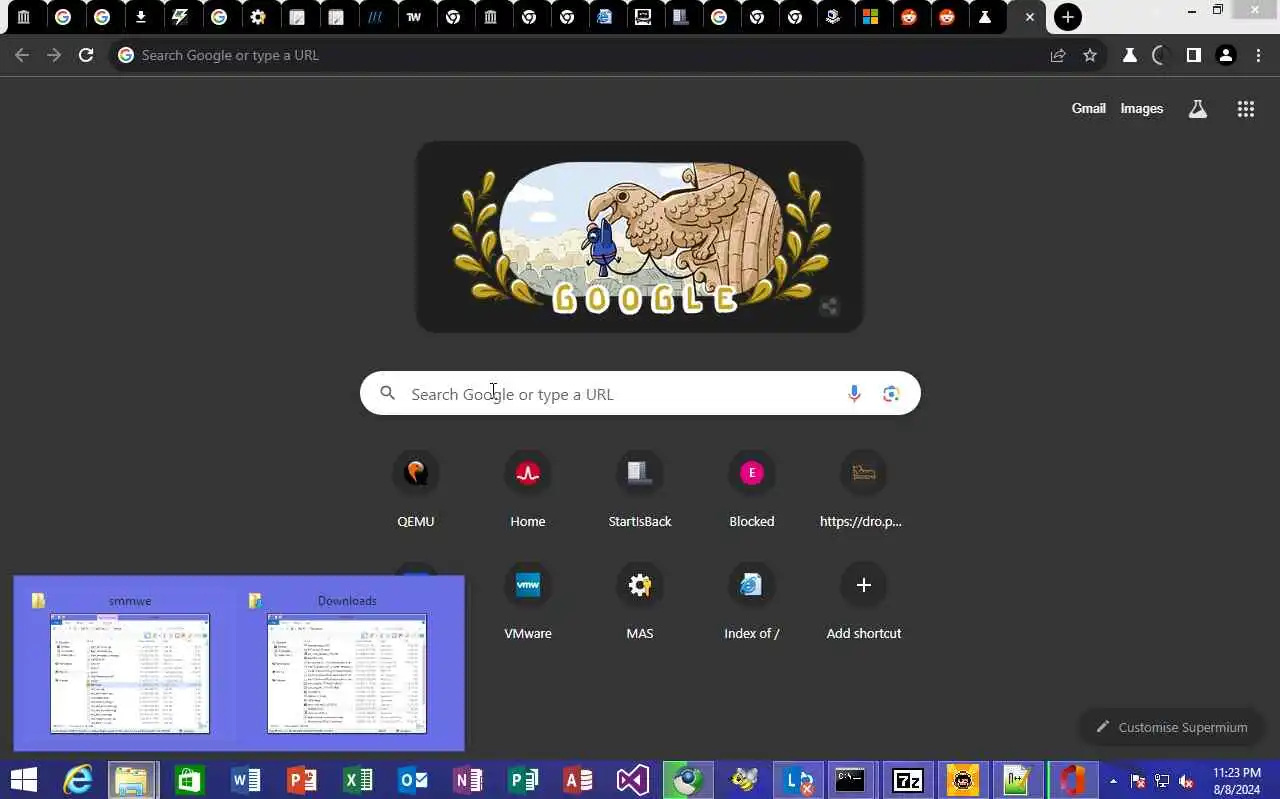Go forward to next page
Screen dimensions: 1280x799
point(54,55)
